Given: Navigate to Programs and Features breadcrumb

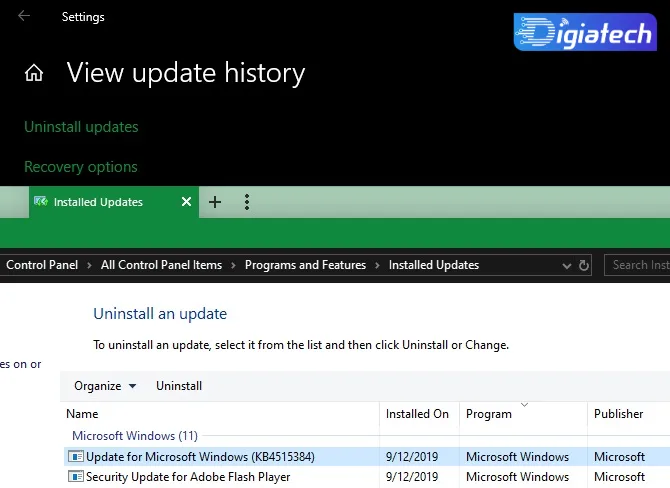Looking at the screenshot, I should pyautogui.click(x=305, y=265).
